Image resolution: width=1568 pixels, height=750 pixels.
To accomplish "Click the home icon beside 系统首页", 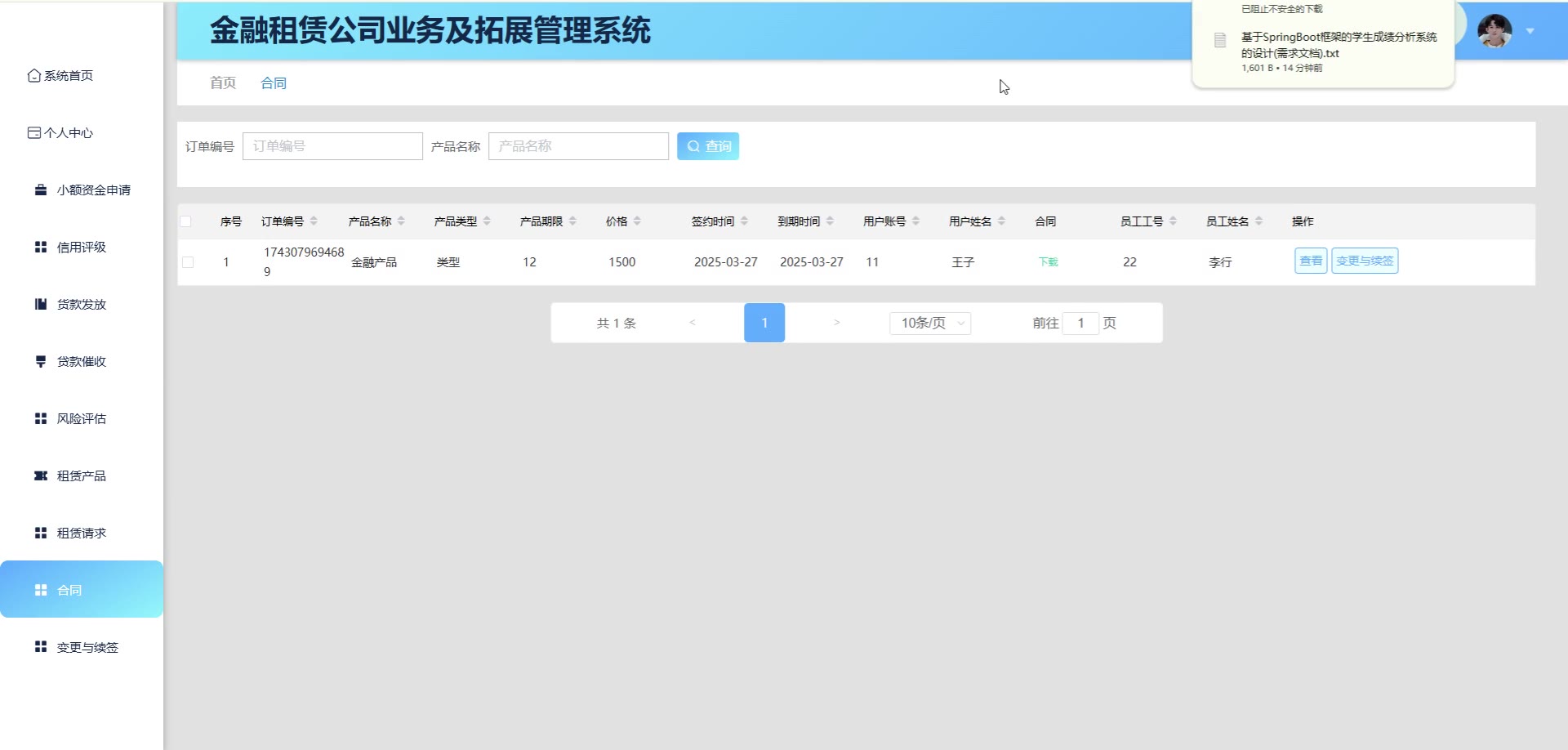I will pyautogui.click(x=33, y=75).
